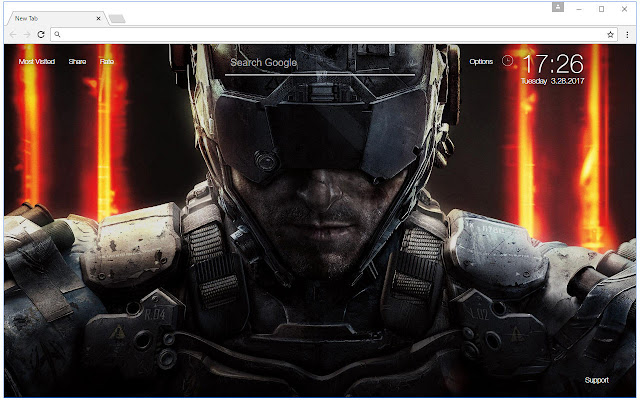The width and height of the screenshot is (640, 400).
Task: Close the New Tab tab
Action: [98, 18]
